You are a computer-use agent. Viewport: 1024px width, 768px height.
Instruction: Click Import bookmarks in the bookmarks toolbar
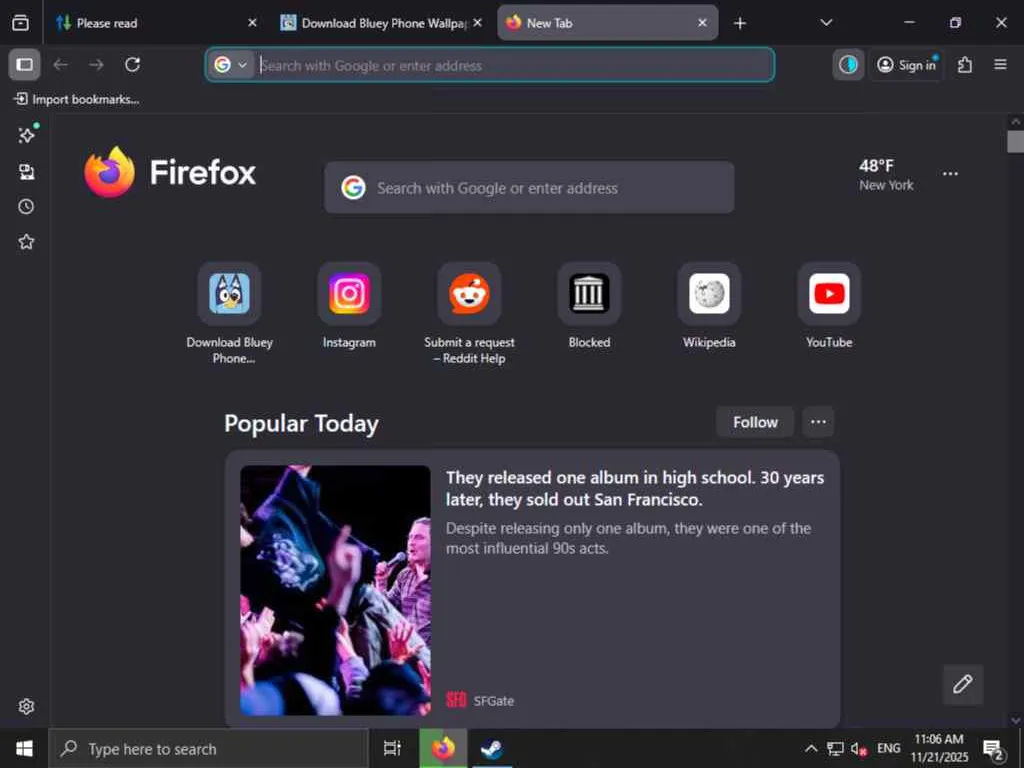77,99
